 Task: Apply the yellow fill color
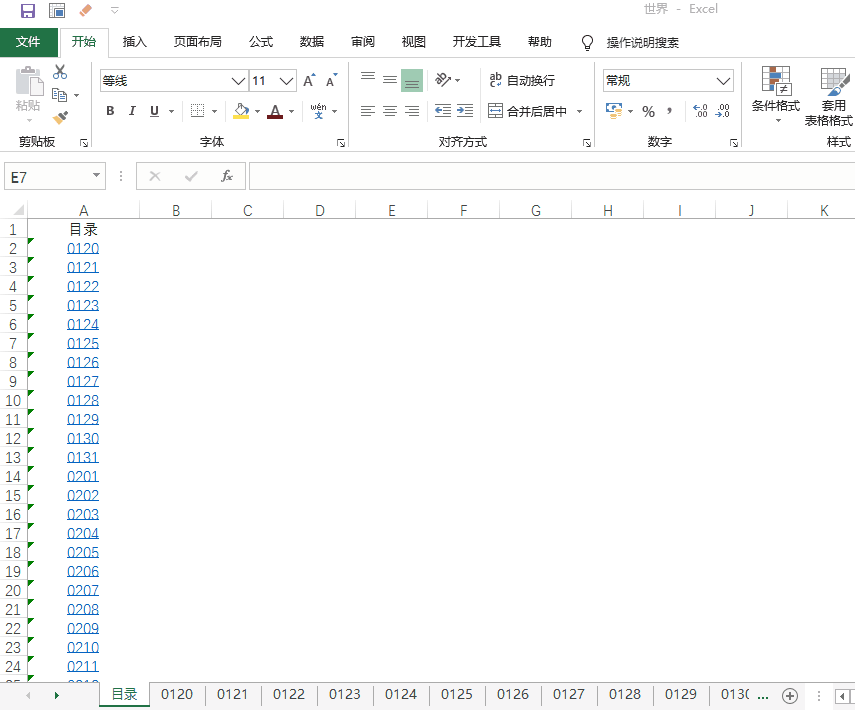[241, 111]
